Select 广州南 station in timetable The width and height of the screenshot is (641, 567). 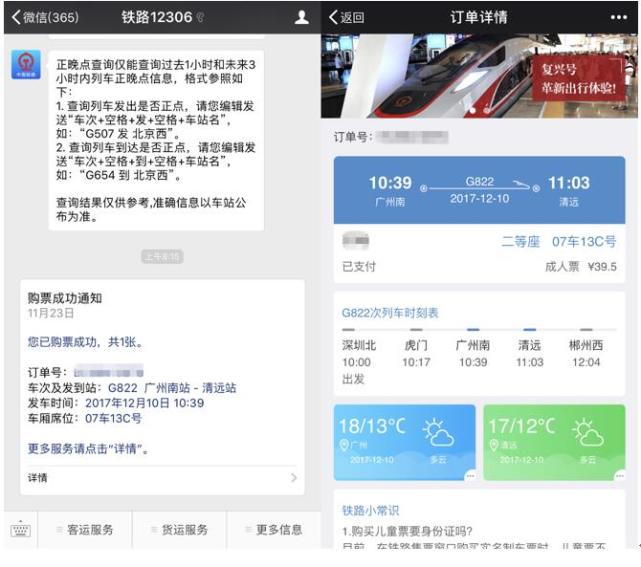pos(473,354)
